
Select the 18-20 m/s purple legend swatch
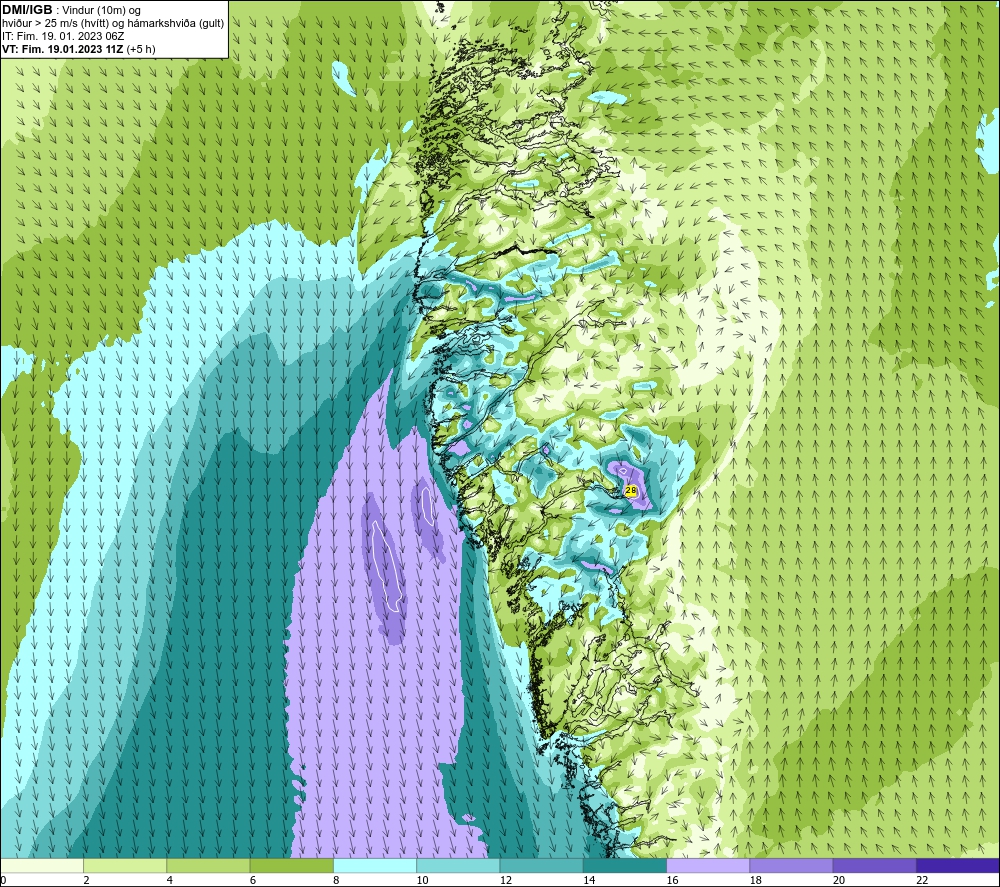coord(791,865)
